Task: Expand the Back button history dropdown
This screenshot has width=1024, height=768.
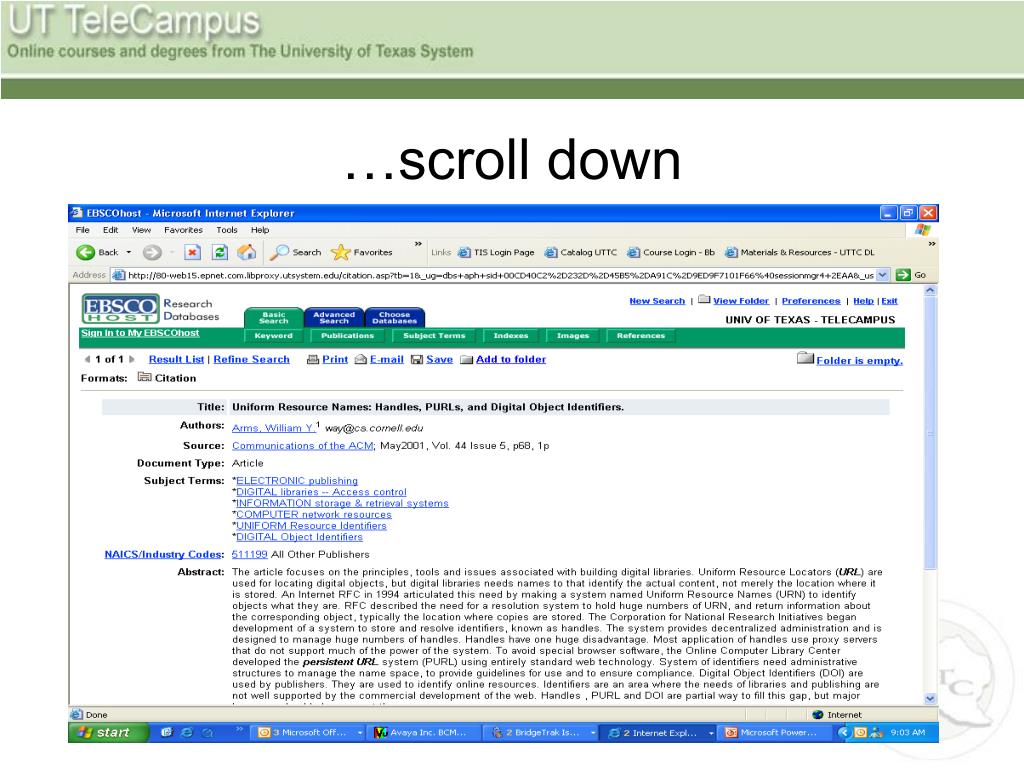Action: click(x=129, y=253)
